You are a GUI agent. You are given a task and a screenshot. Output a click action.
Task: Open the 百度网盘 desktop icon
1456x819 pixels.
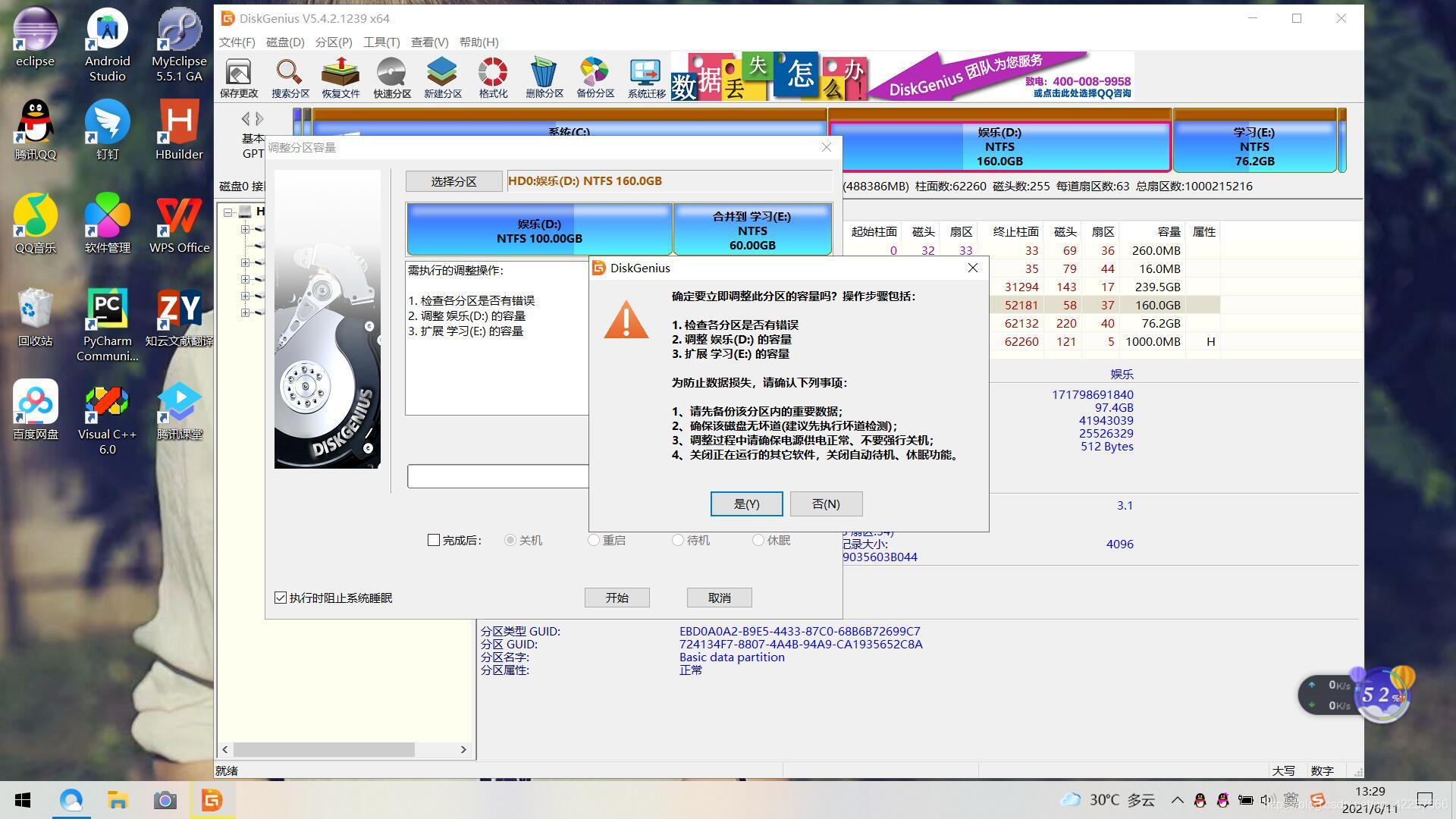(35, 409)
